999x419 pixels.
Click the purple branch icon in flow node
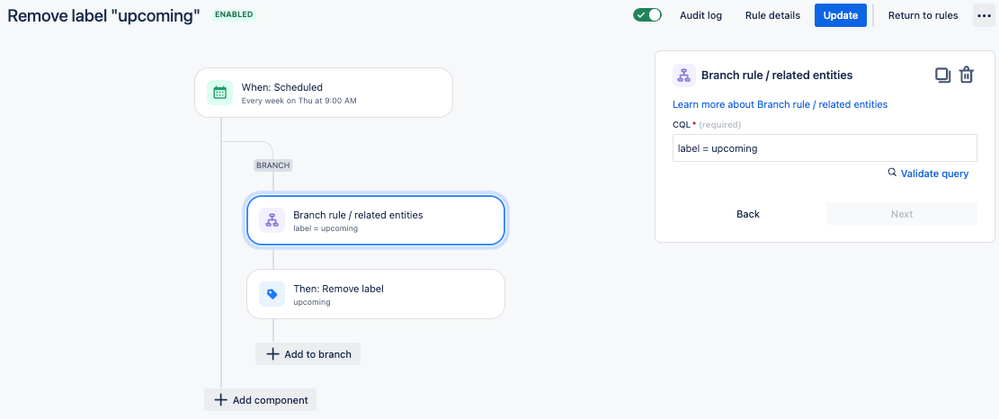point(272,220)
